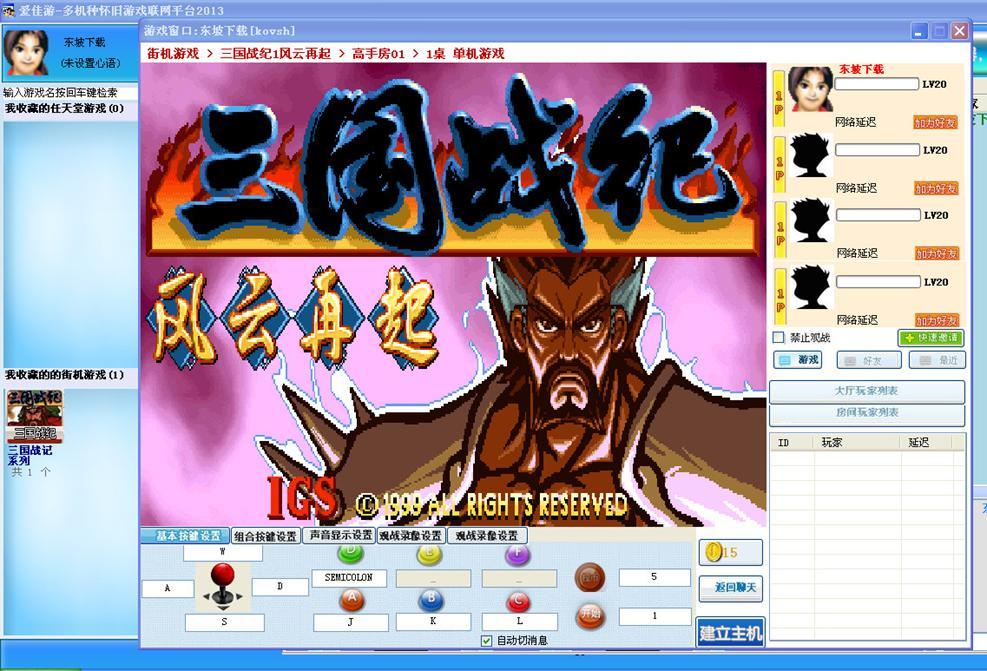Click the K key binding field
This screenshot has width=987, height=671.
[x=433, y=621]
